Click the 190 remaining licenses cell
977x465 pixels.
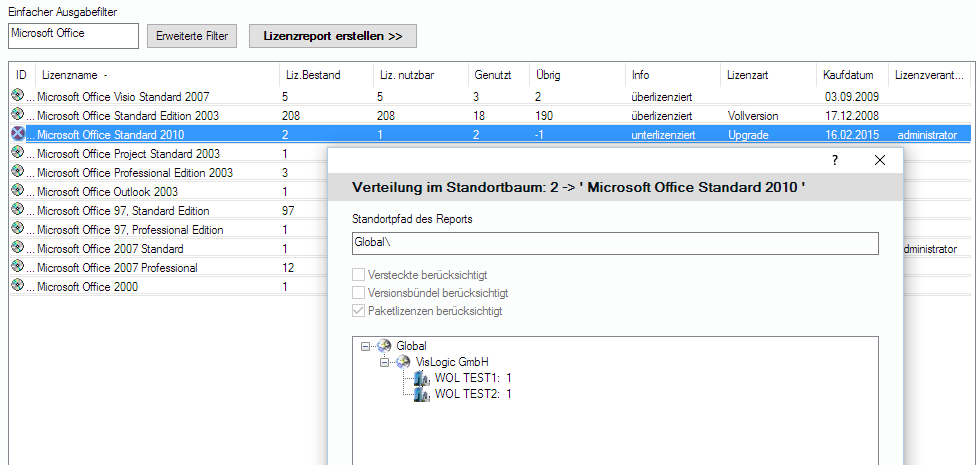click(x=543, y=115)
